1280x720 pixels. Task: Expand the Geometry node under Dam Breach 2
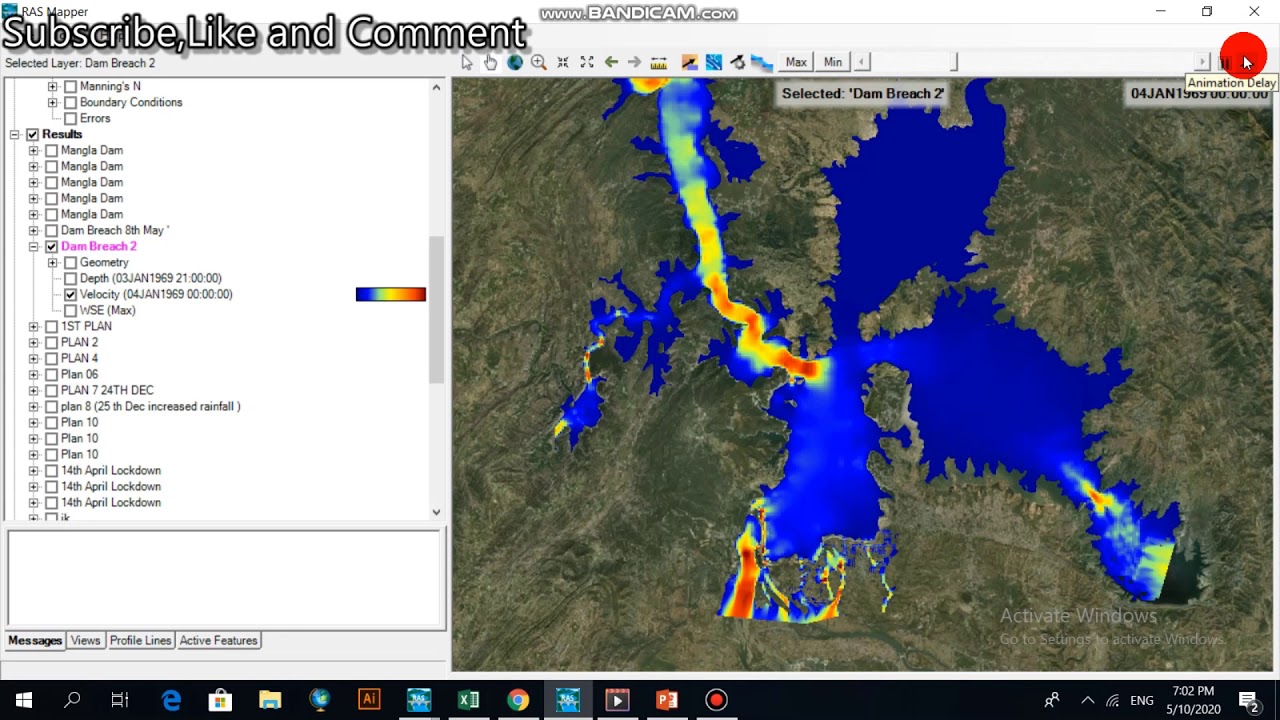53,262
